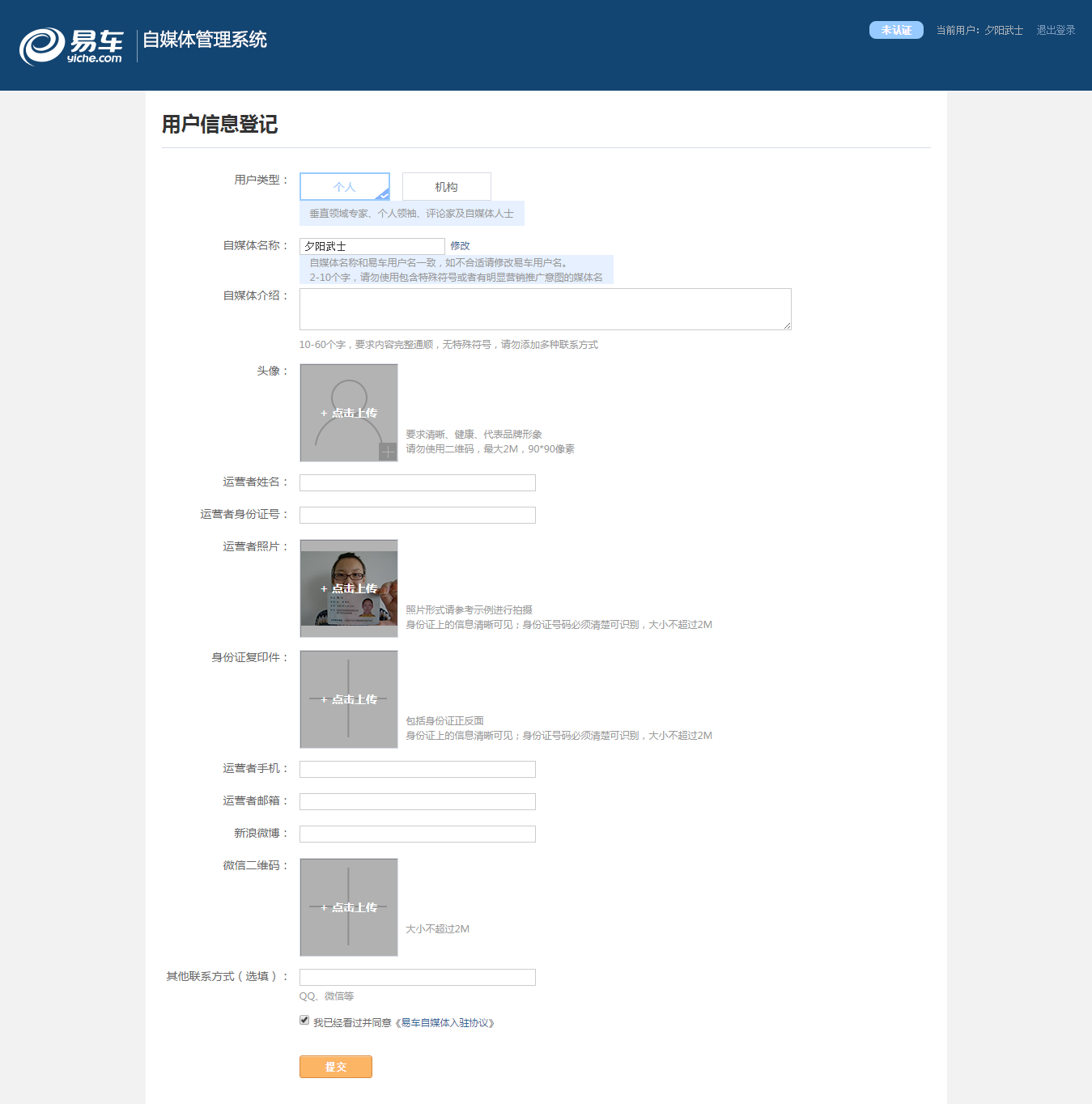Click the Yiche logo in header
The height and width of the screenshot is (1104, 1092).
pyautogui.click(x=71, y=45)
